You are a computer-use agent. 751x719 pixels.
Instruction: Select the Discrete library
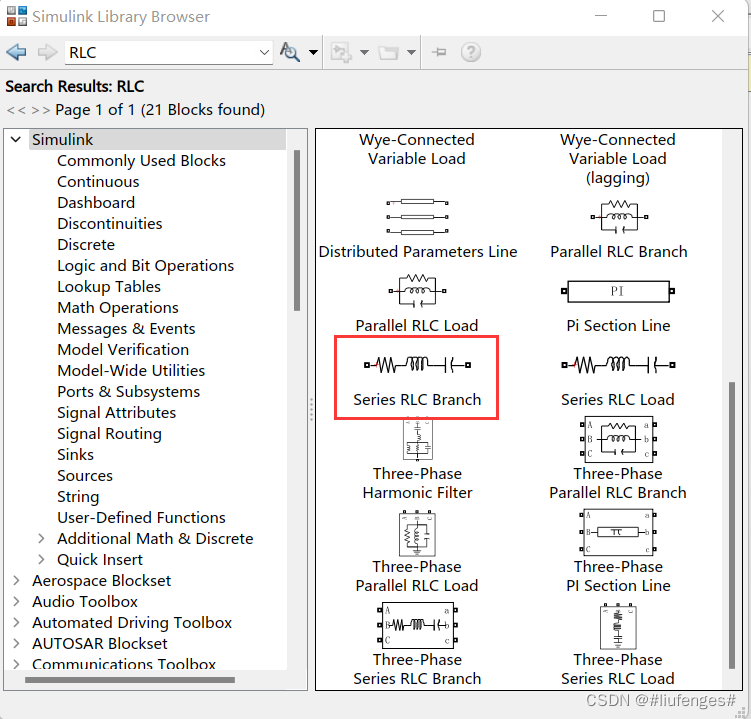coord(86,245)
